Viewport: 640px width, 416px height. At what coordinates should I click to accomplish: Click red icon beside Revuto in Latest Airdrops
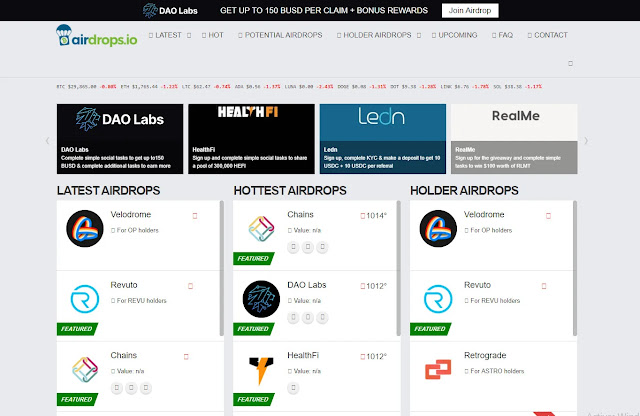tap(190, 286)
